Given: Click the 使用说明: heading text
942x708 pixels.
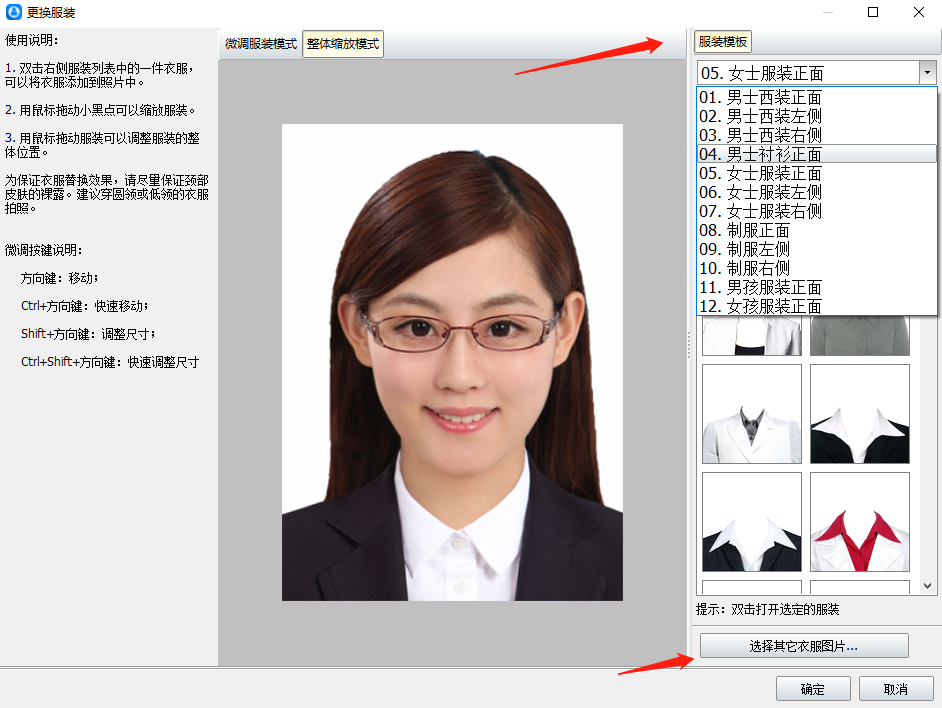Looking at the screenshot, I should click(32, 40).
